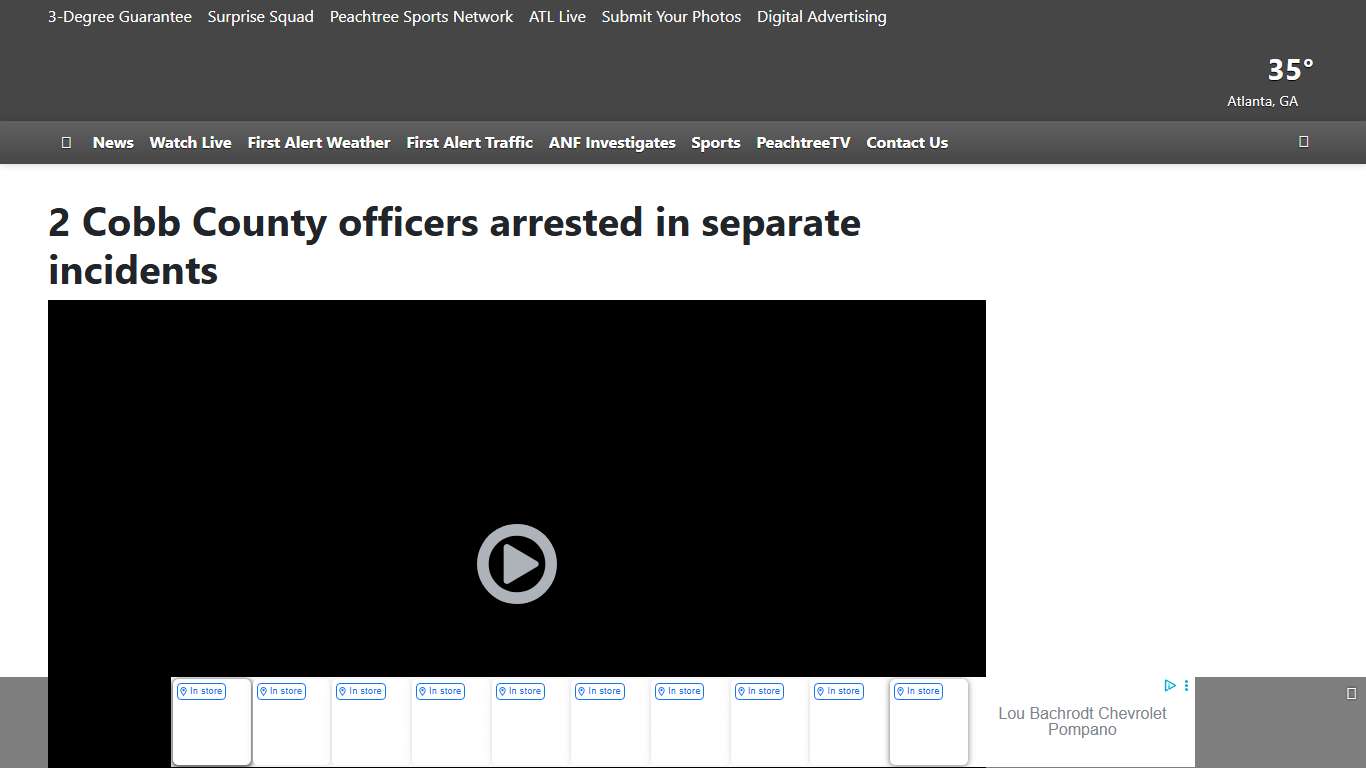Screen dimensions: 1366x768
Task: Click the Lou Bachrodt Chevrolet Pompano ad
Action: [1082, 721]
